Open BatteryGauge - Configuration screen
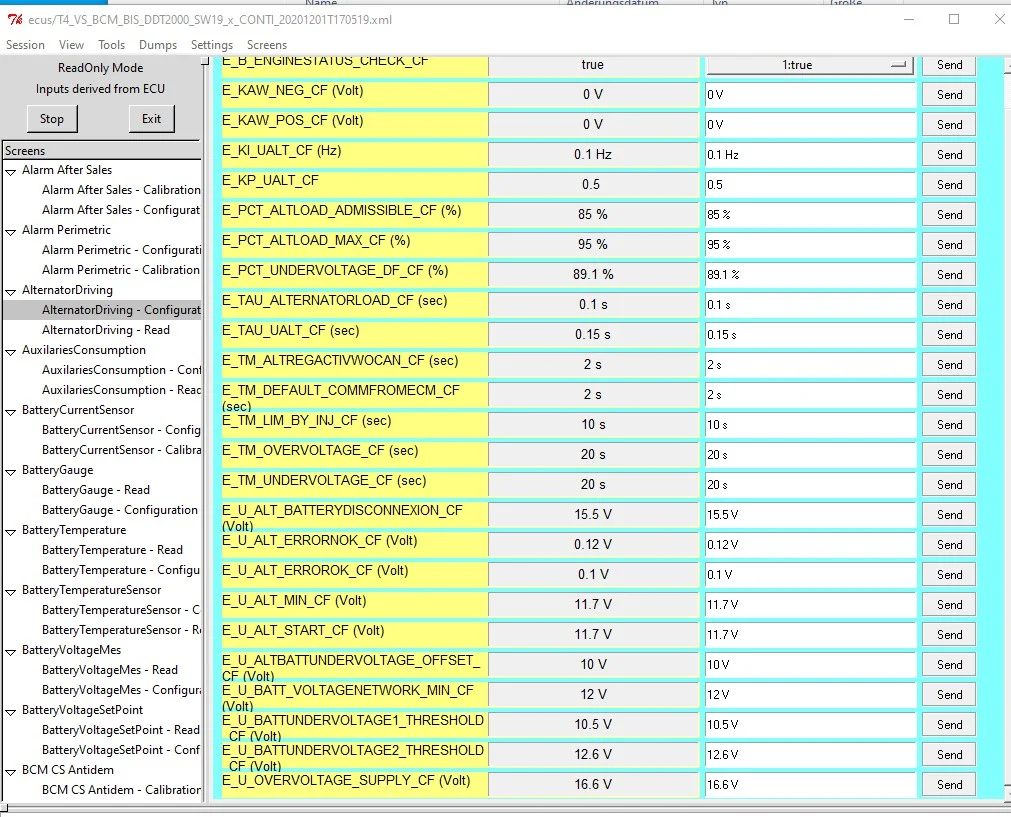Image resolution: width=1011 pixels, height=817 pixels. 119,510
